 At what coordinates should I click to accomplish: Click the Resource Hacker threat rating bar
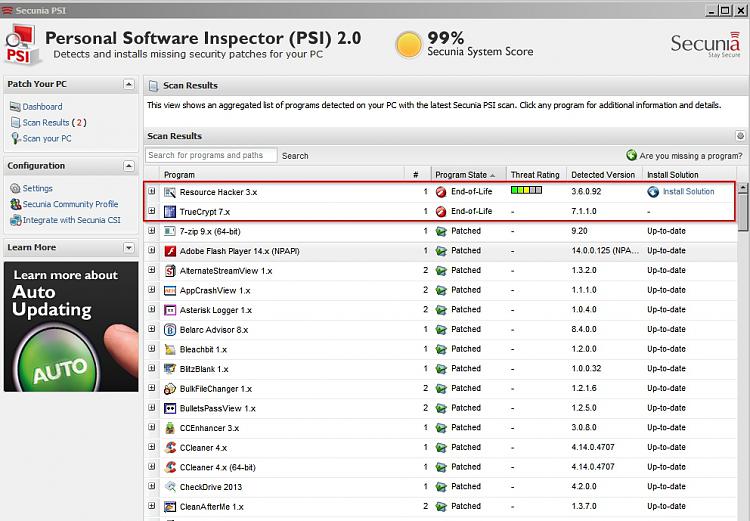526,190
